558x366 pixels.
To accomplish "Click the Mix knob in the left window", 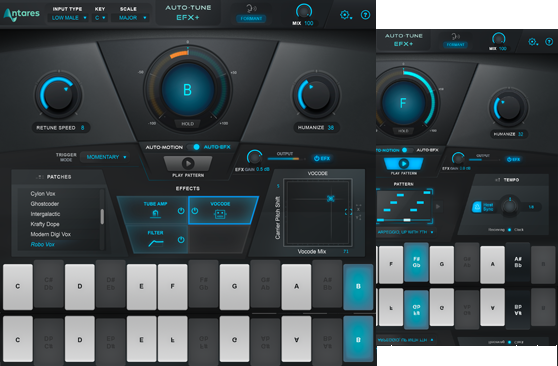I will pos(304,11).
